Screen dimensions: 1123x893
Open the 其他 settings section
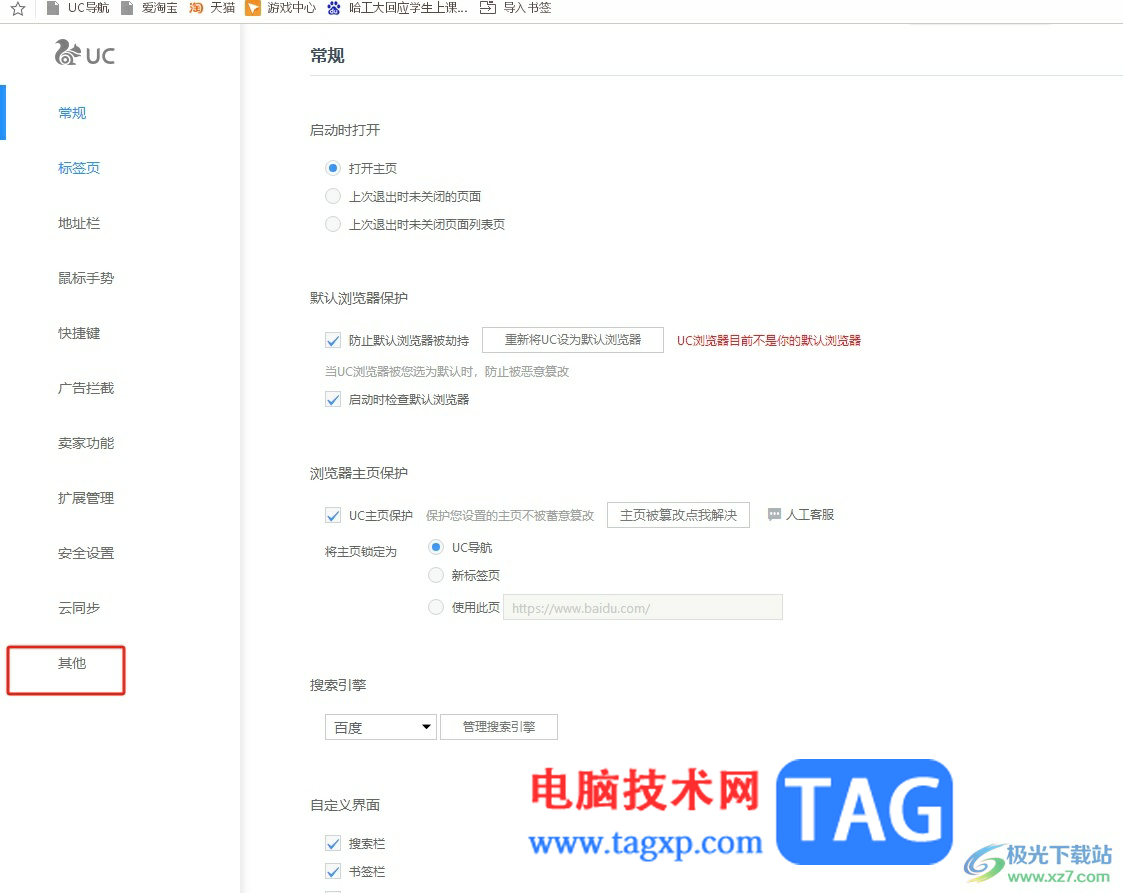(x=72, y=663)
